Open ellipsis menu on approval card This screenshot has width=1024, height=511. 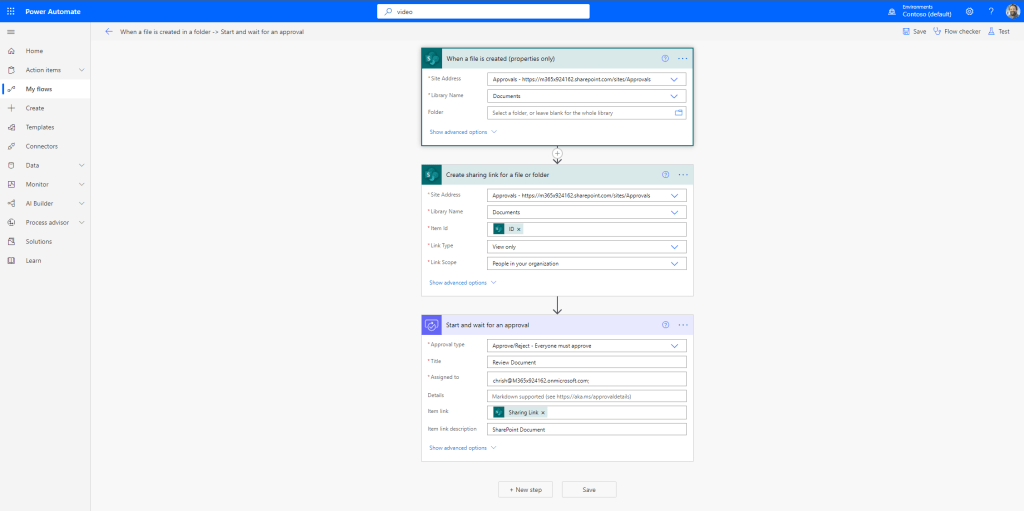pyautogui.click(x=683, y=325)
